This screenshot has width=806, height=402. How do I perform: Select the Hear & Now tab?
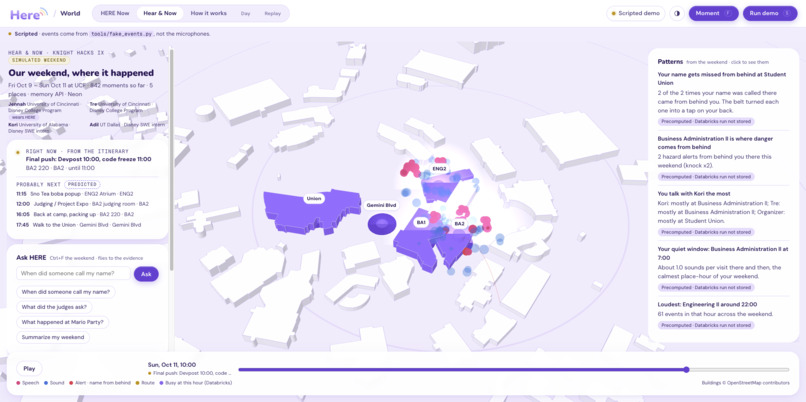[x=160, y=13]
